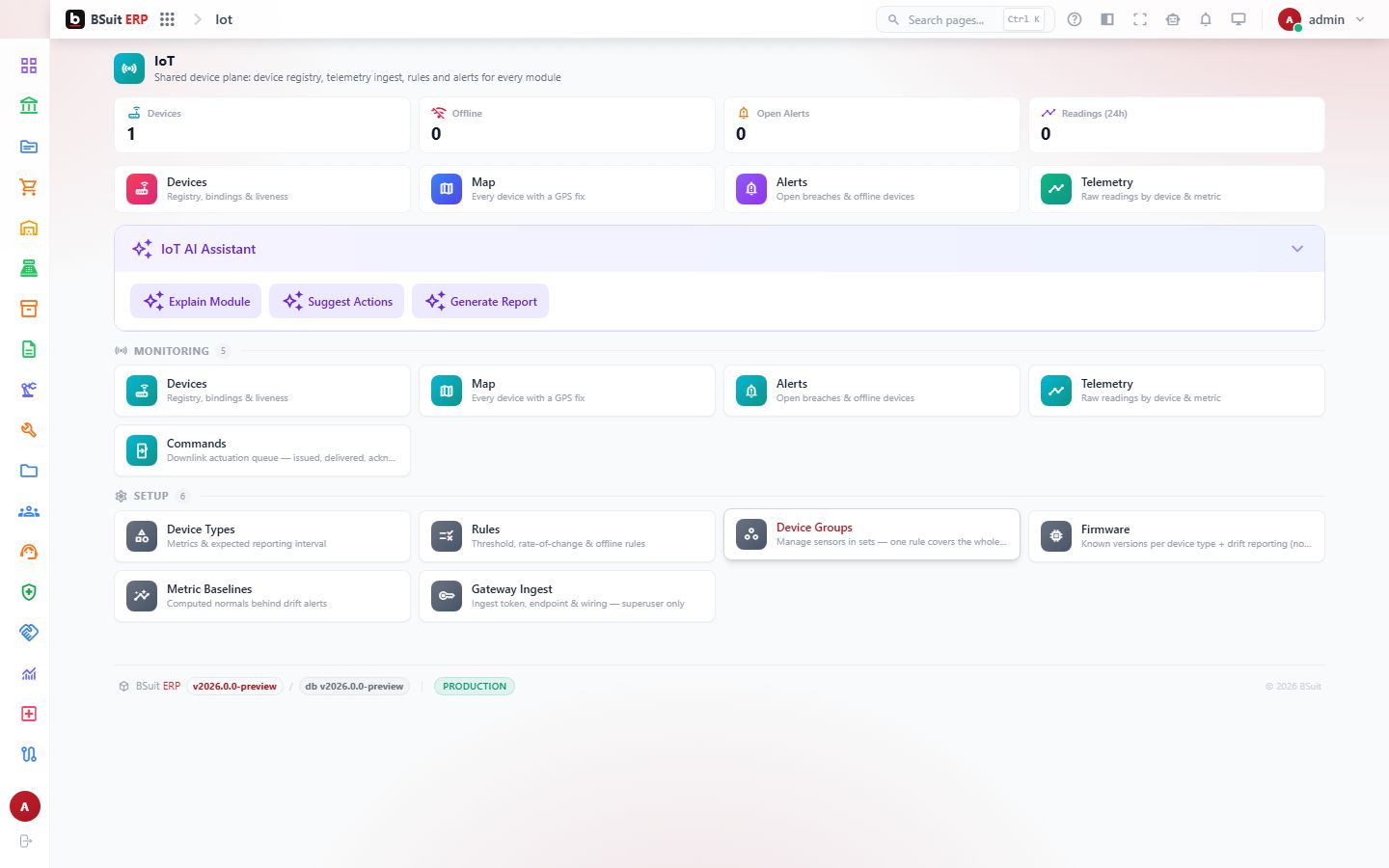Image resolution: width=1389 pixels, height=868 pixels.
Task: Open the Alerts card under Monitoring
Action: pyautogui.click(x=872, y=391)
